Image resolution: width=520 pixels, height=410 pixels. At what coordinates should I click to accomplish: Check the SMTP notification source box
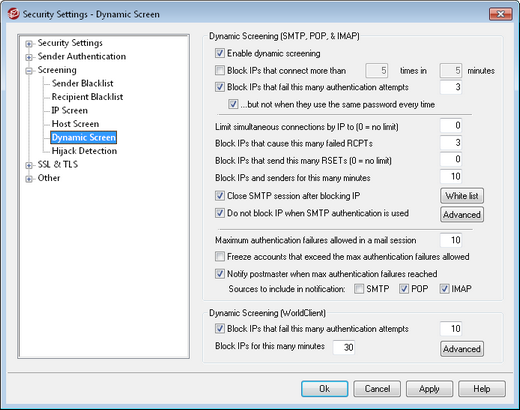coord(359,289)
